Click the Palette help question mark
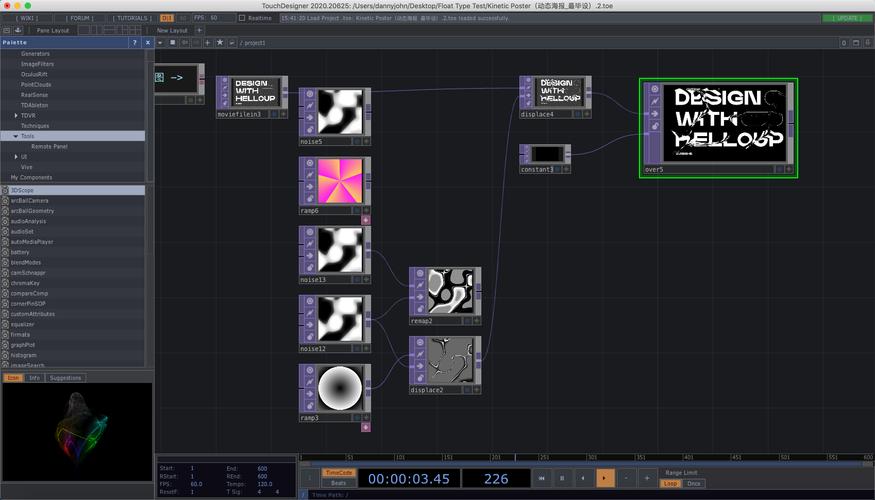 (x=134, y=42)
